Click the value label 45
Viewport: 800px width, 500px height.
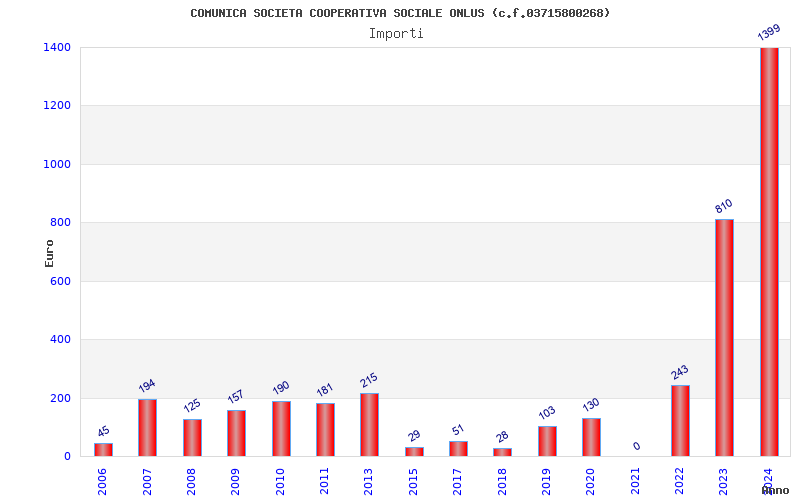[104, 432]
